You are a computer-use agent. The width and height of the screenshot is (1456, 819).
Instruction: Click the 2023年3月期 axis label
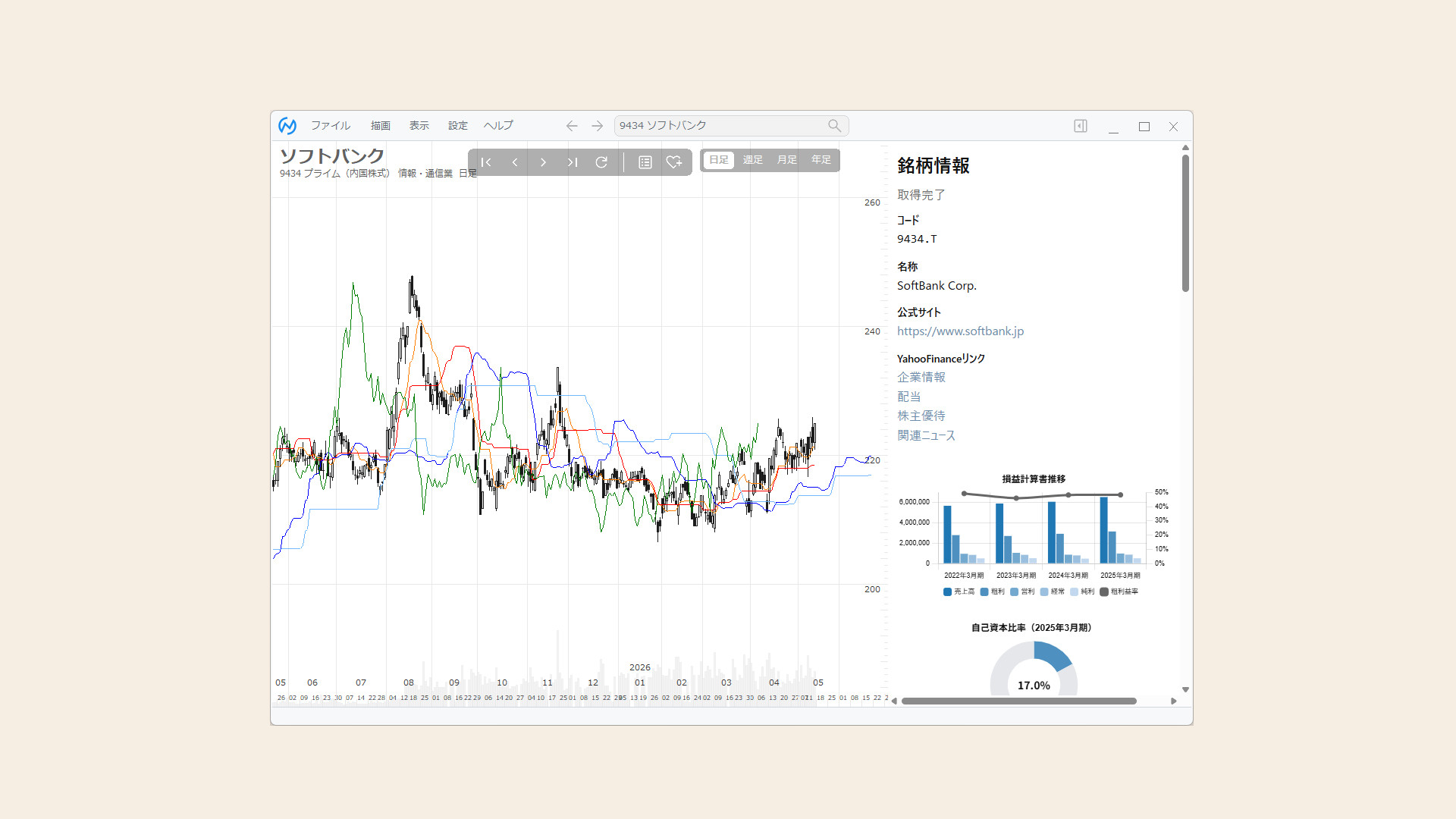tap(1016, 576)
